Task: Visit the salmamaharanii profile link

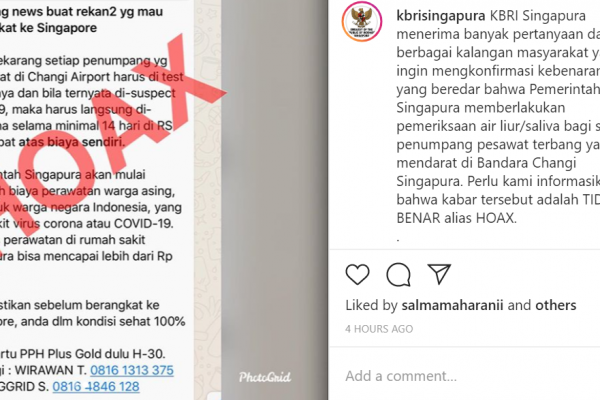Action: [x=452, y=305]
